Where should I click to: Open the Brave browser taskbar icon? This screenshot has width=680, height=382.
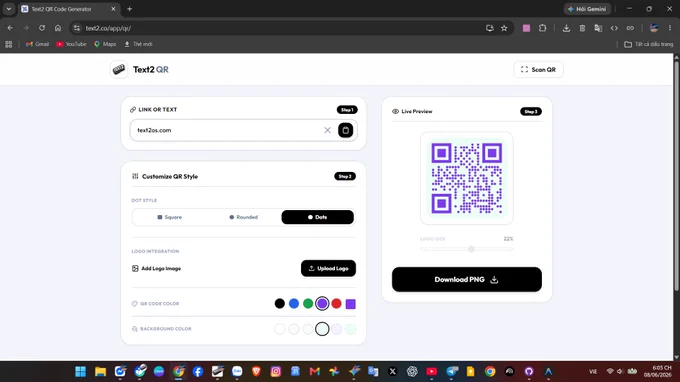256,372
